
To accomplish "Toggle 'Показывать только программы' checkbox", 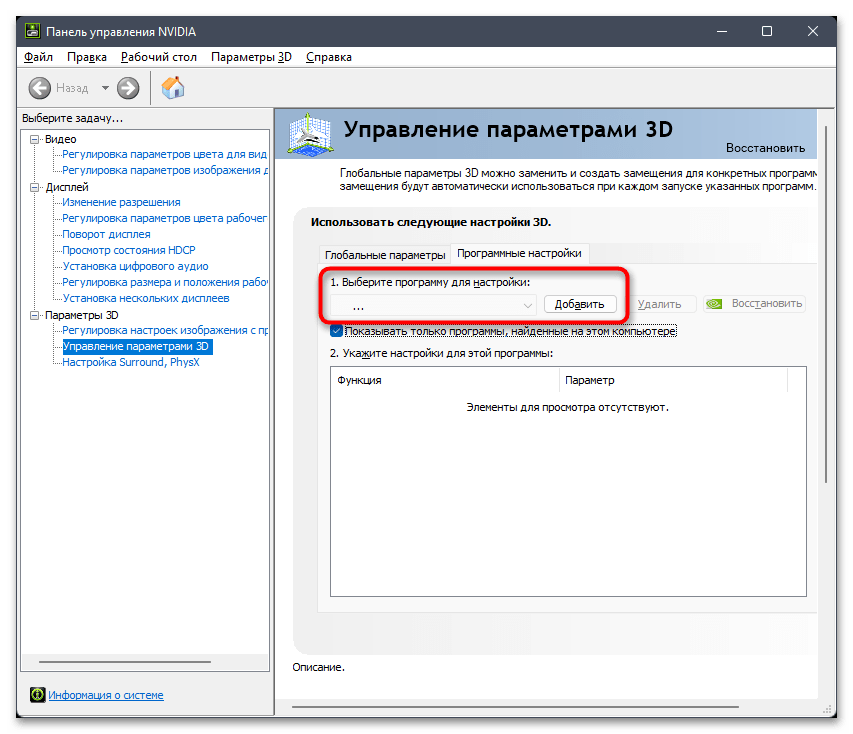I will tap(337, 331).
